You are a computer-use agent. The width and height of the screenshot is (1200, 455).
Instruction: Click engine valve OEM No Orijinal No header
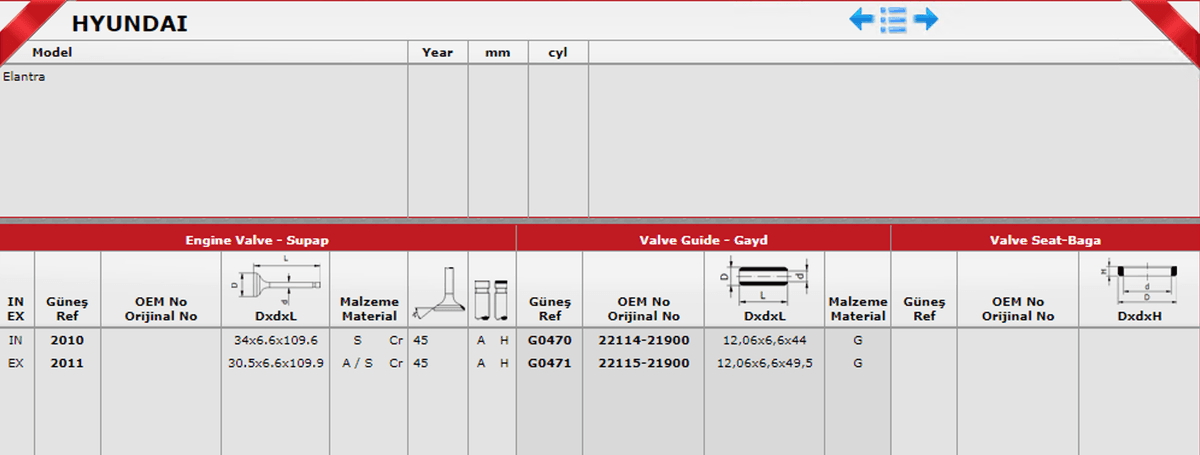161,308
